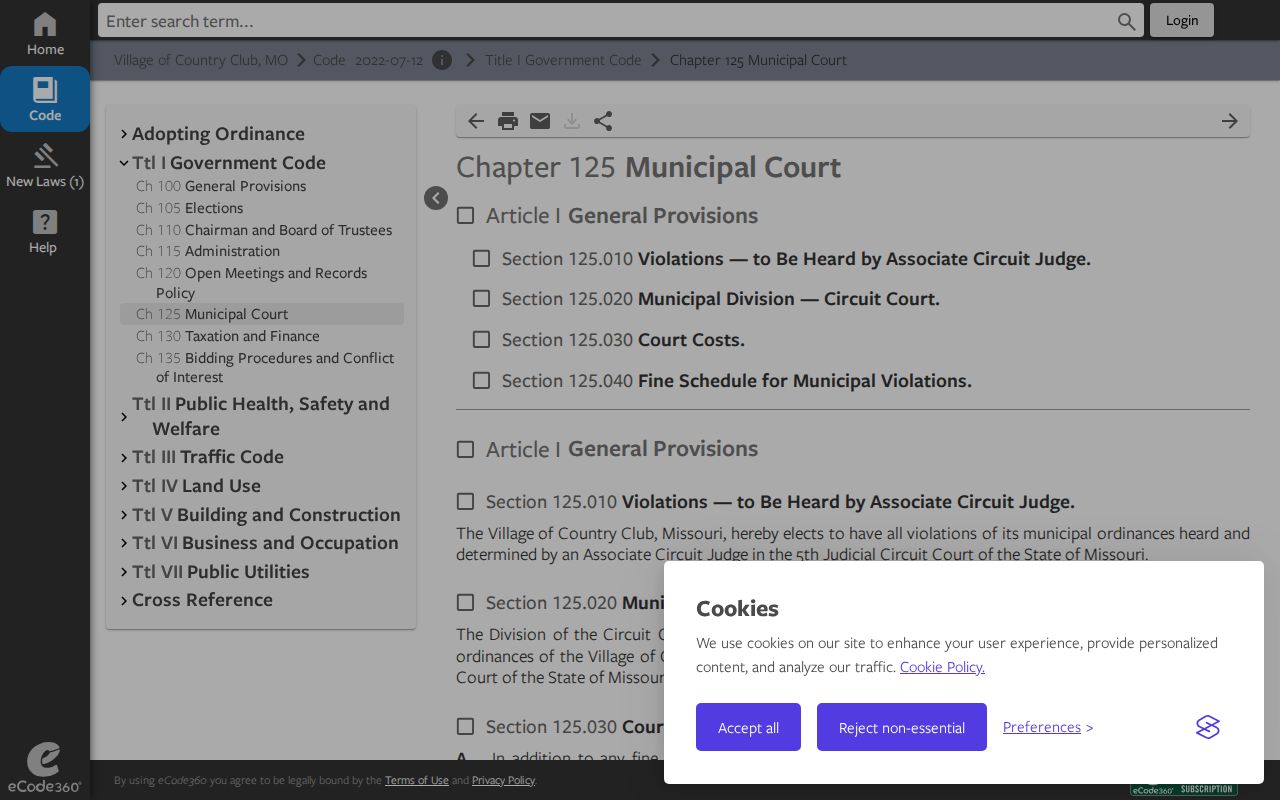Check Section 125.030 Court Costs in outline
Viewport: 1280px width, 800px height.
(x=481, y=340)
